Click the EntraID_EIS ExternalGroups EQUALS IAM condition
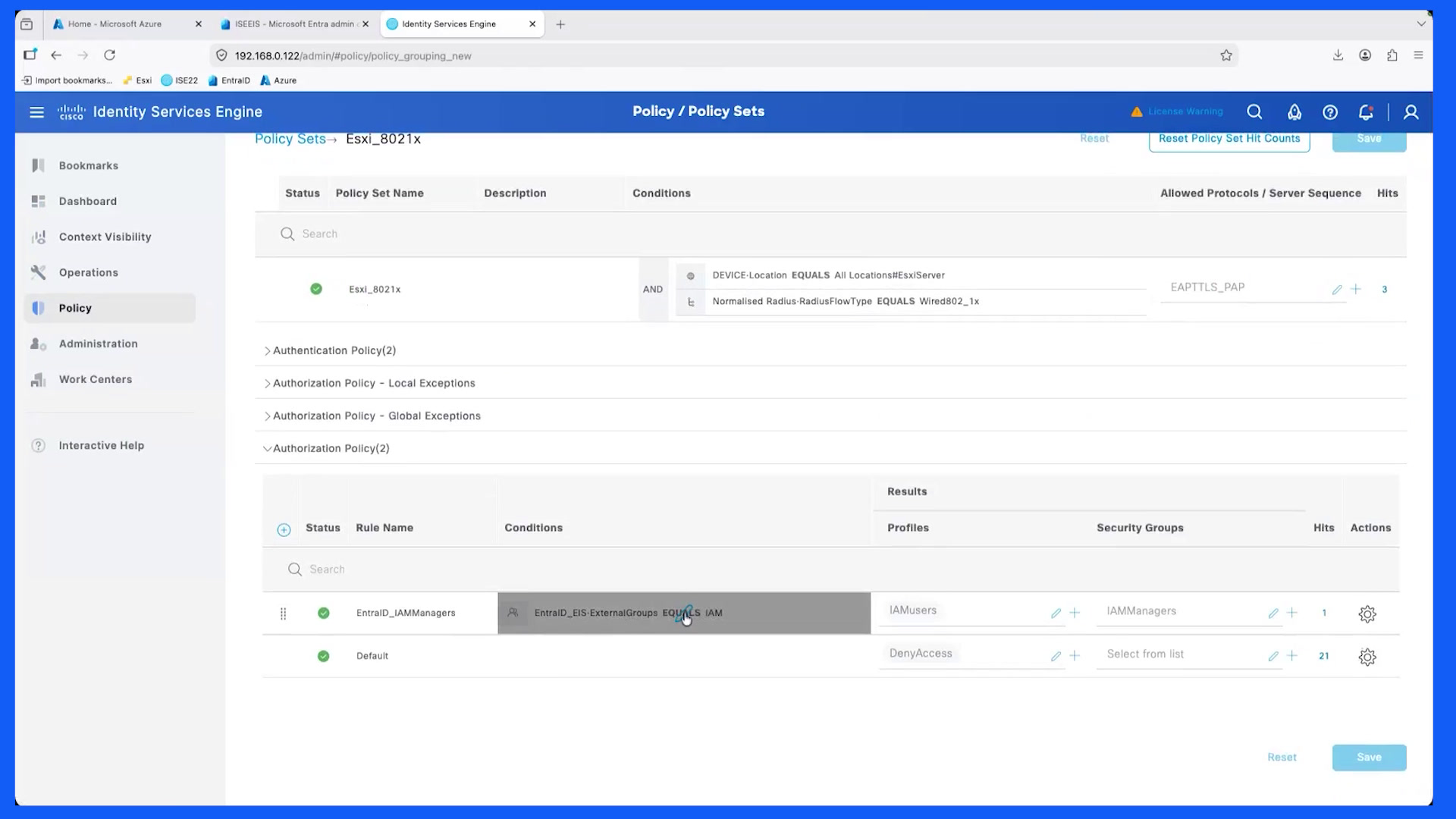 pos(684,613)
